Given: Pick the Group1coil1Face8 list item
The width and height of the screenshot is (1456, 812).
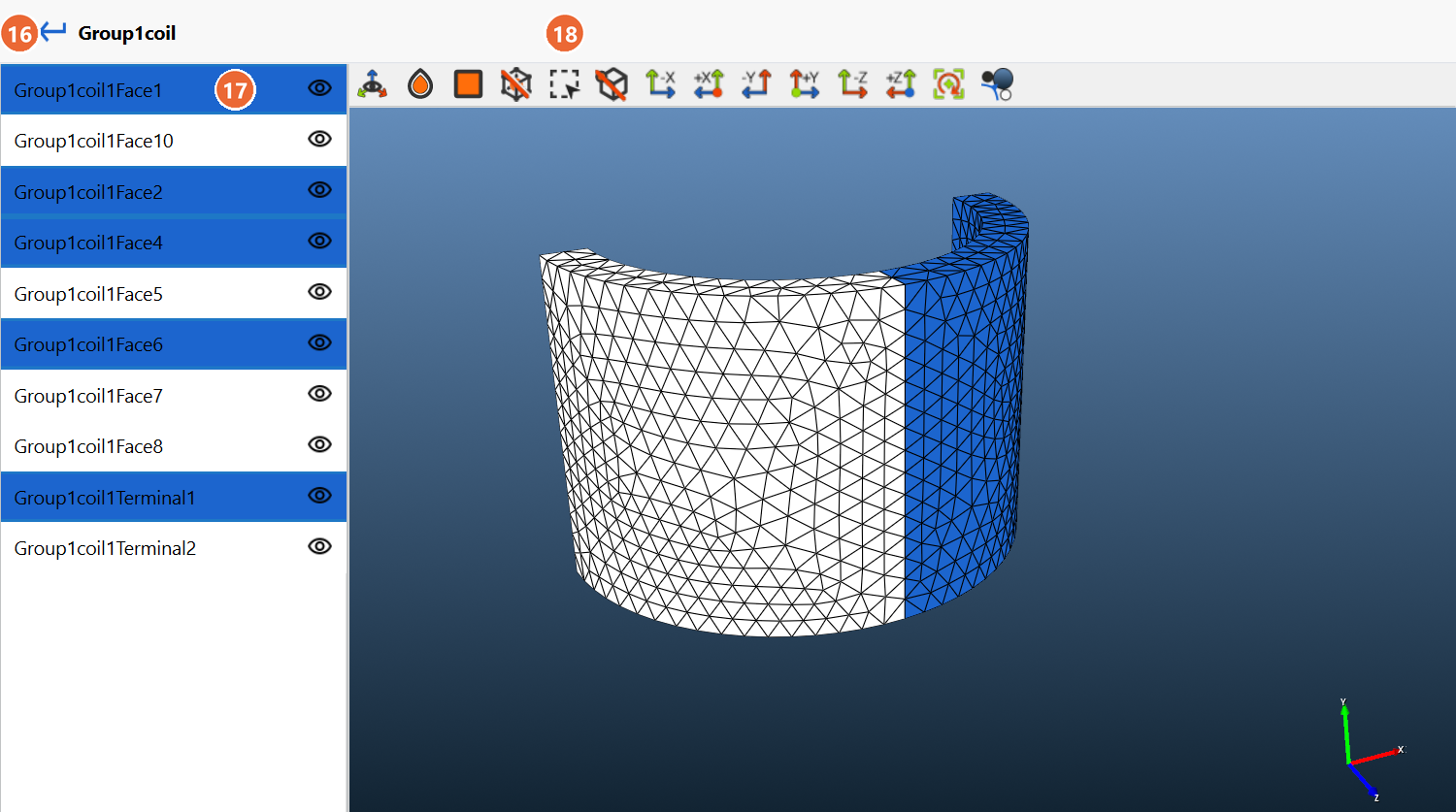Looking at the screenshot, I should [174, 446].
